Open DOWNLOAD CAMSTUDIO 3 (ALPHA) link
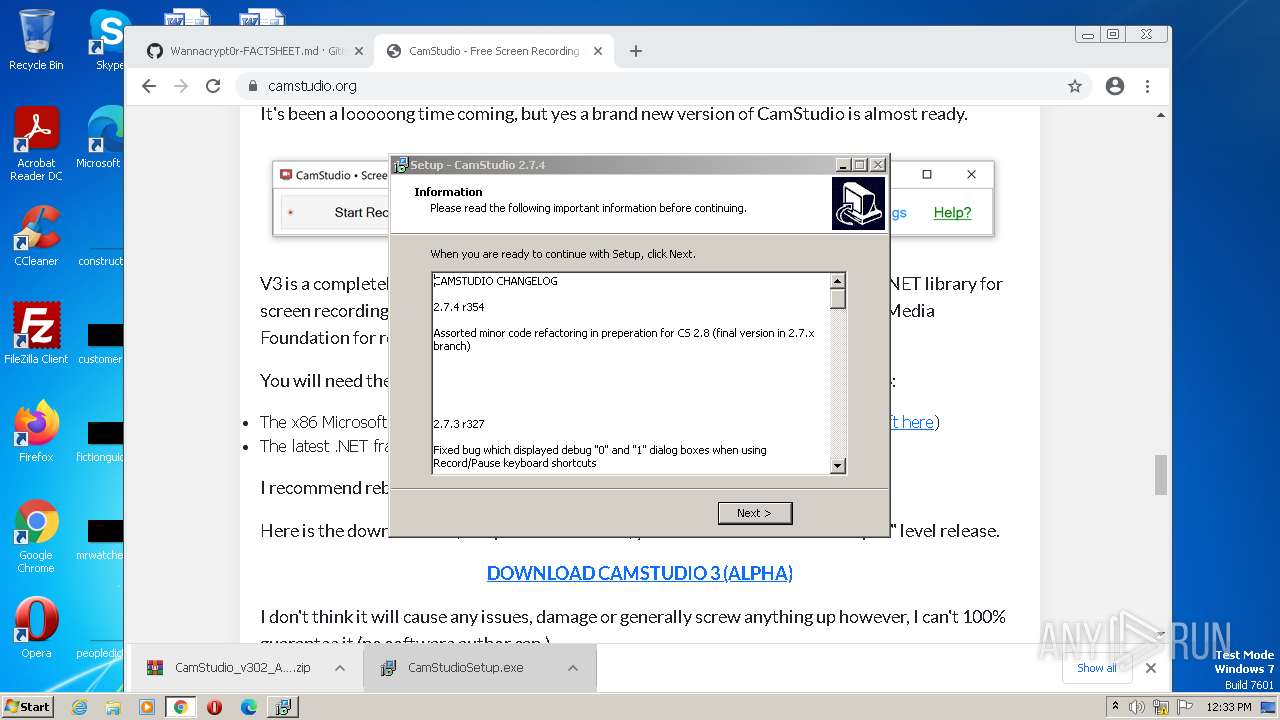 [x=640, y=573]
